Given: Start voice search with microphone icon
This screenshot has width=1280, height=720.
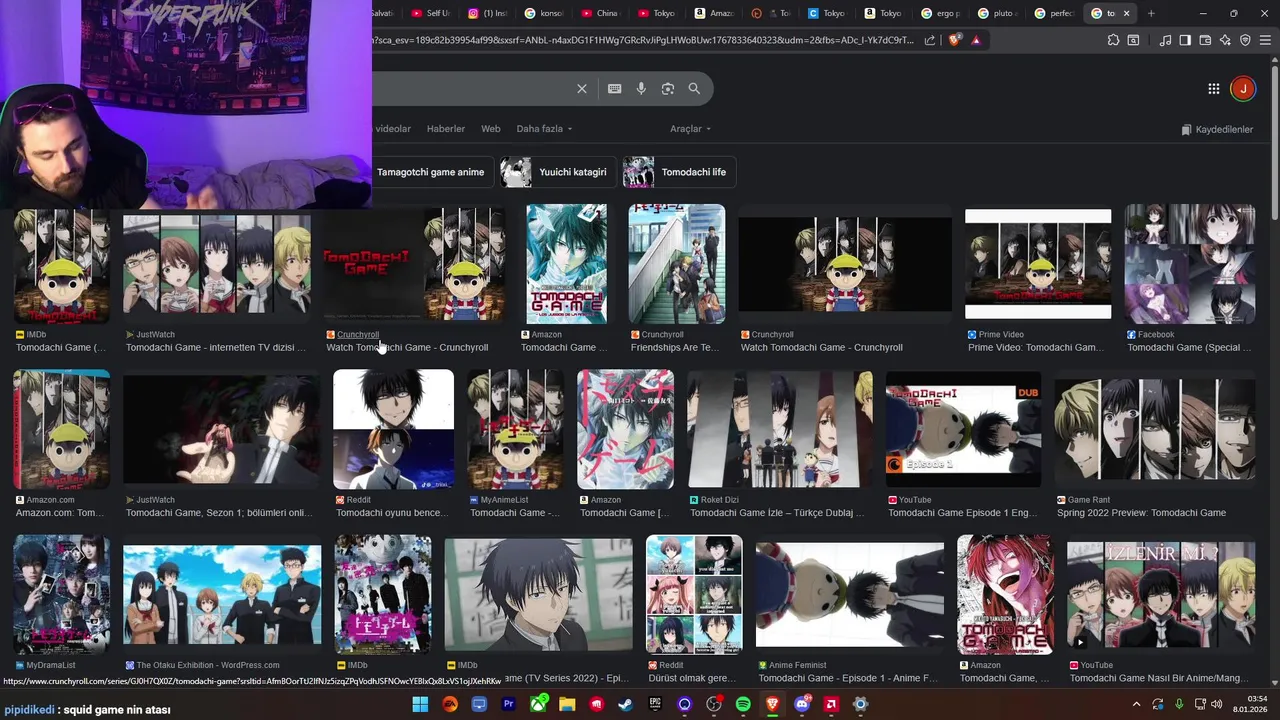Looking at the screenshot, I should click(x=641, y=89).
